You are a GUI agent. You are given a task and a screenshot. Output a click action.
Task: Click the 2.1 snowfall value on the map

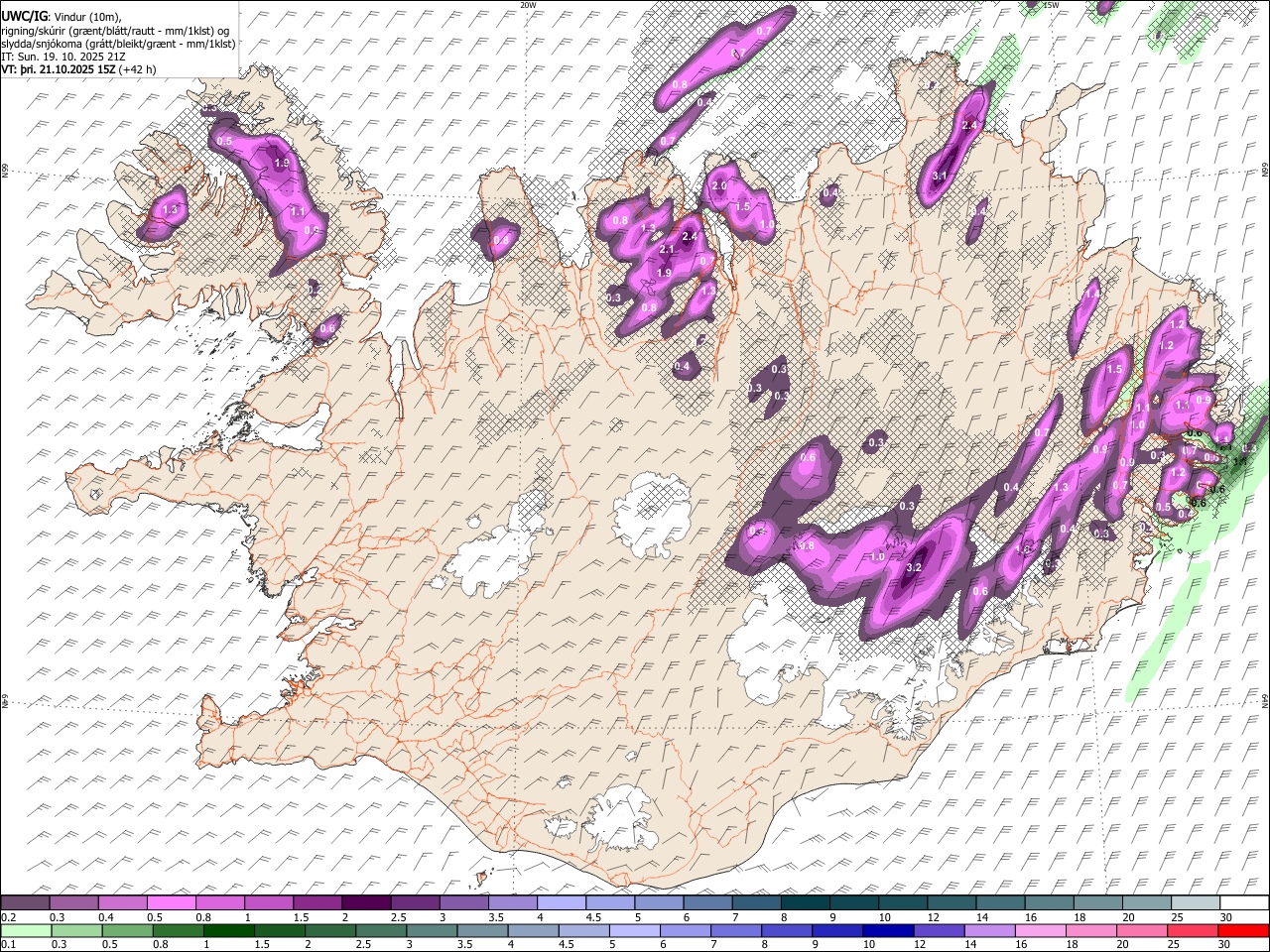click(x=667, y=249)
